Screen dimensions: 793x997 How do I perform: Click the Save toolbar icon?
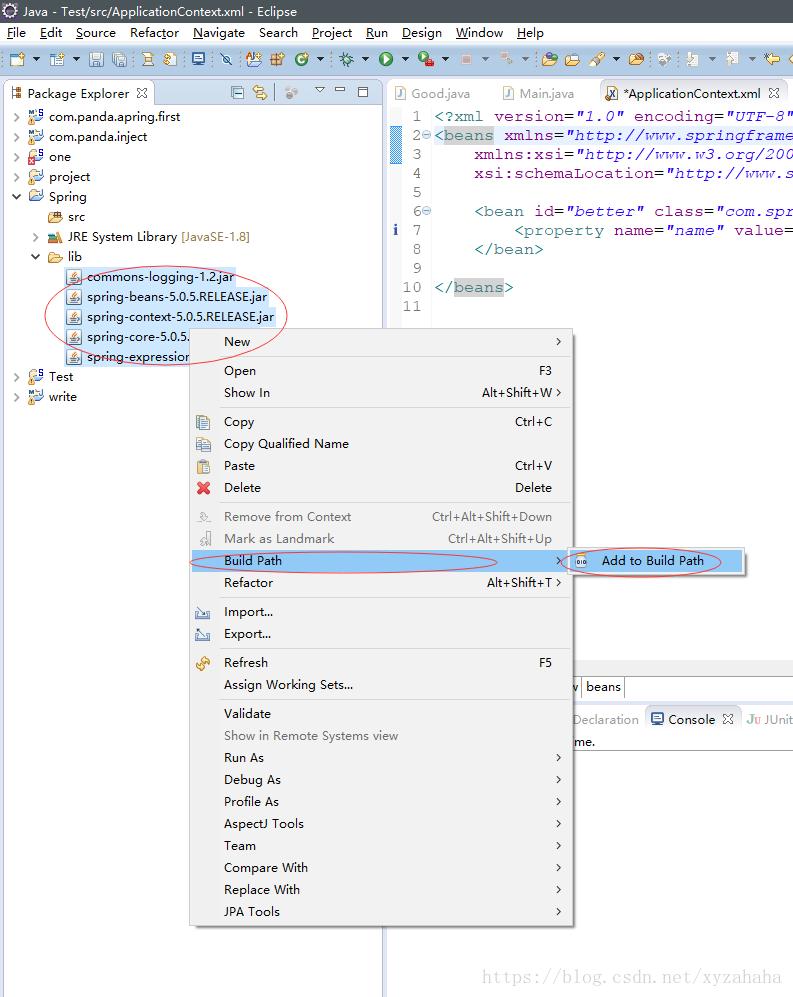click(x=96, y=59)
